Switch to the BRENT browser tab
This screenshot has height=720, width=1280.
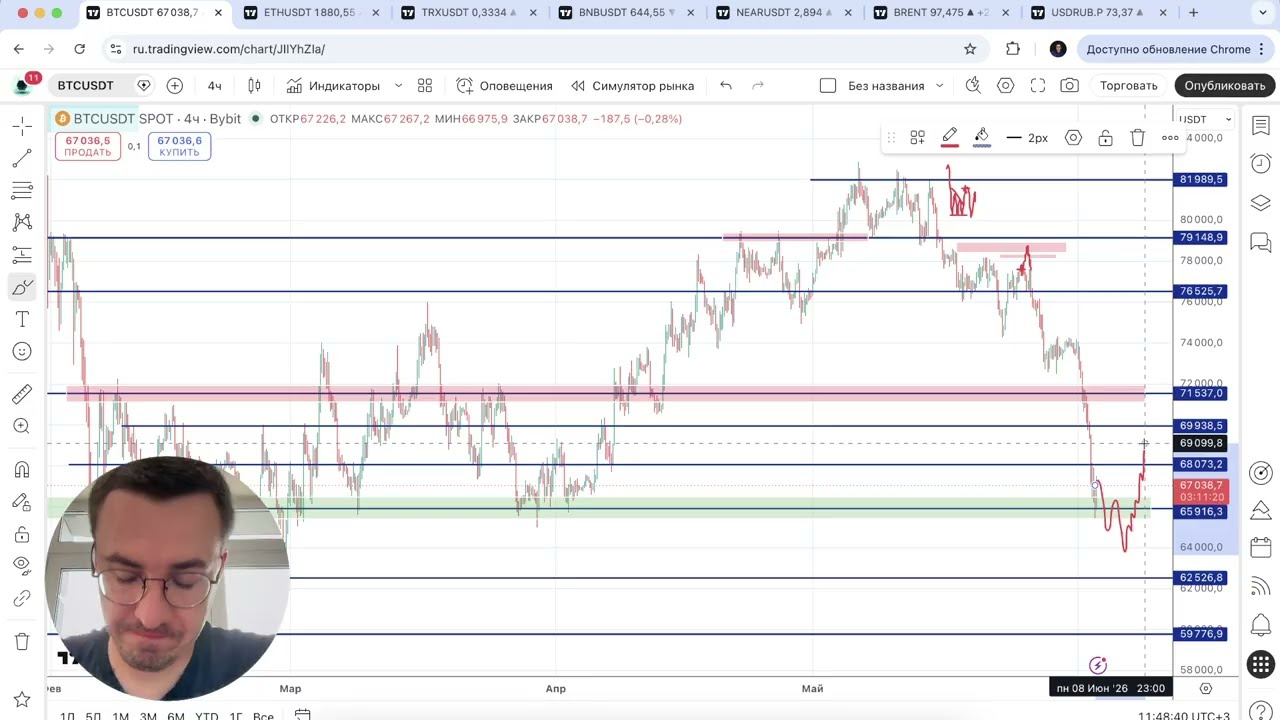click(940, 13)
